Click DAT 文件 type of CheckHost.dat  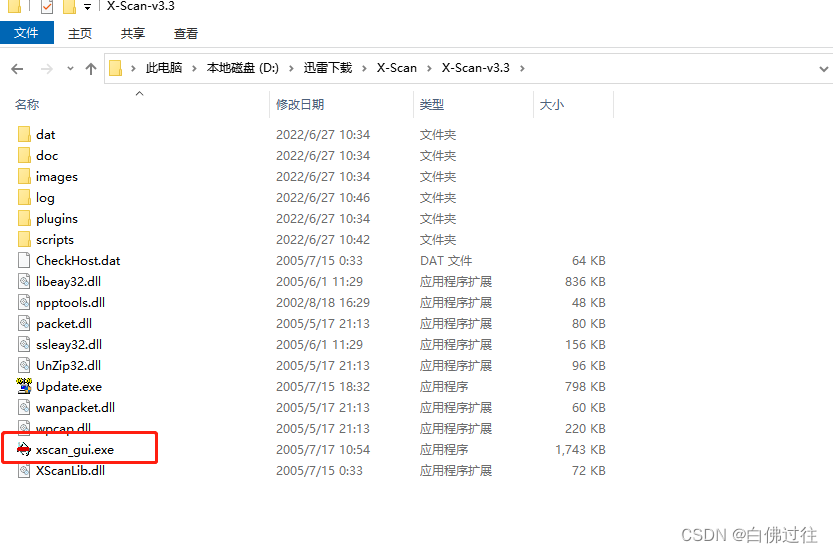[446, 260]
